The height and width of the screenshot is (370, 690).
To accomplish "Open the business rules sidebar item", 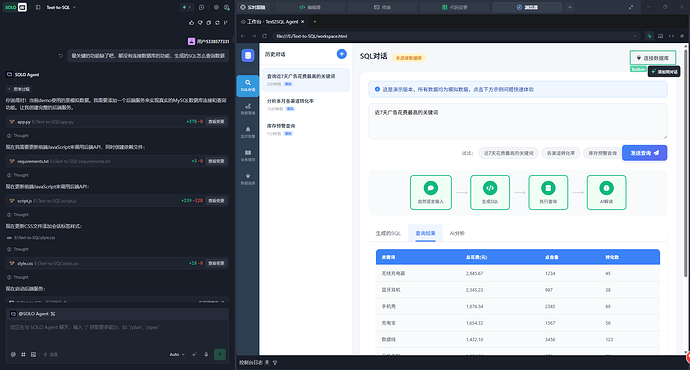I will coord(248,156).
